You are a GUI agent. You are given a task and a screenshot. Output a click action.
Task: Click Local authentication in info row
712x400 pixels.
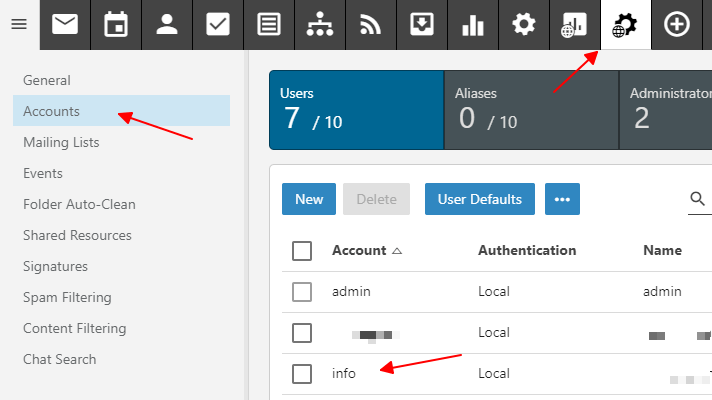click(494, 374)
